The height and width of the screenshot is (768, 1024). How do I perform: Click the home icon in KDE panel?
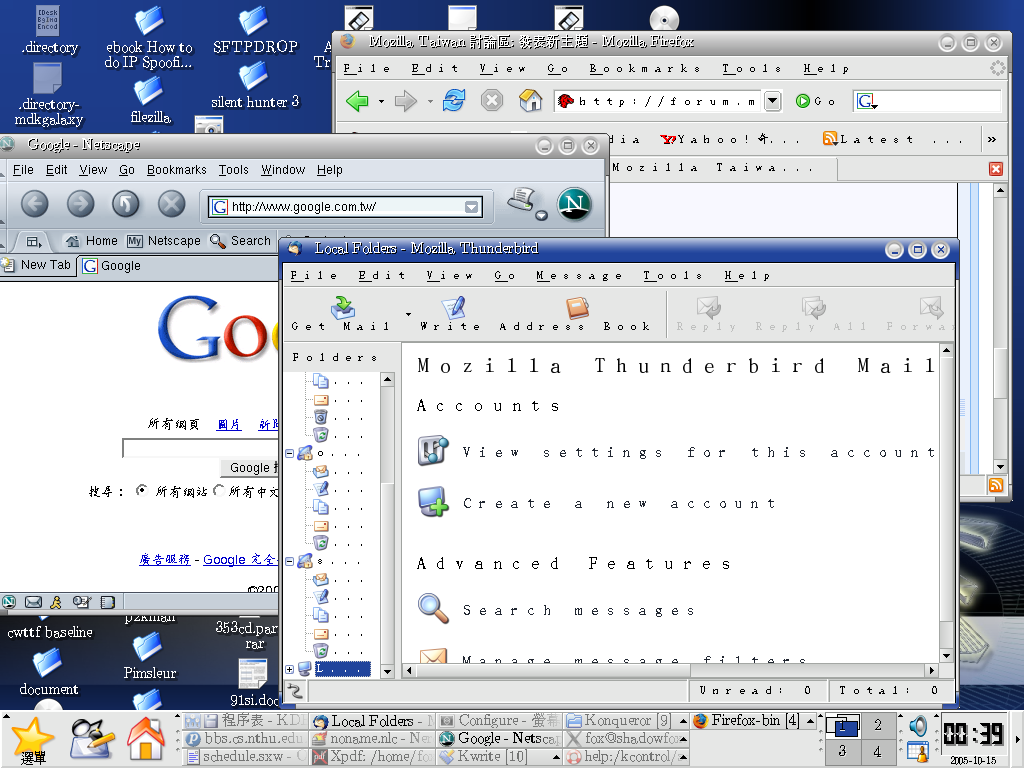point(146,739)
